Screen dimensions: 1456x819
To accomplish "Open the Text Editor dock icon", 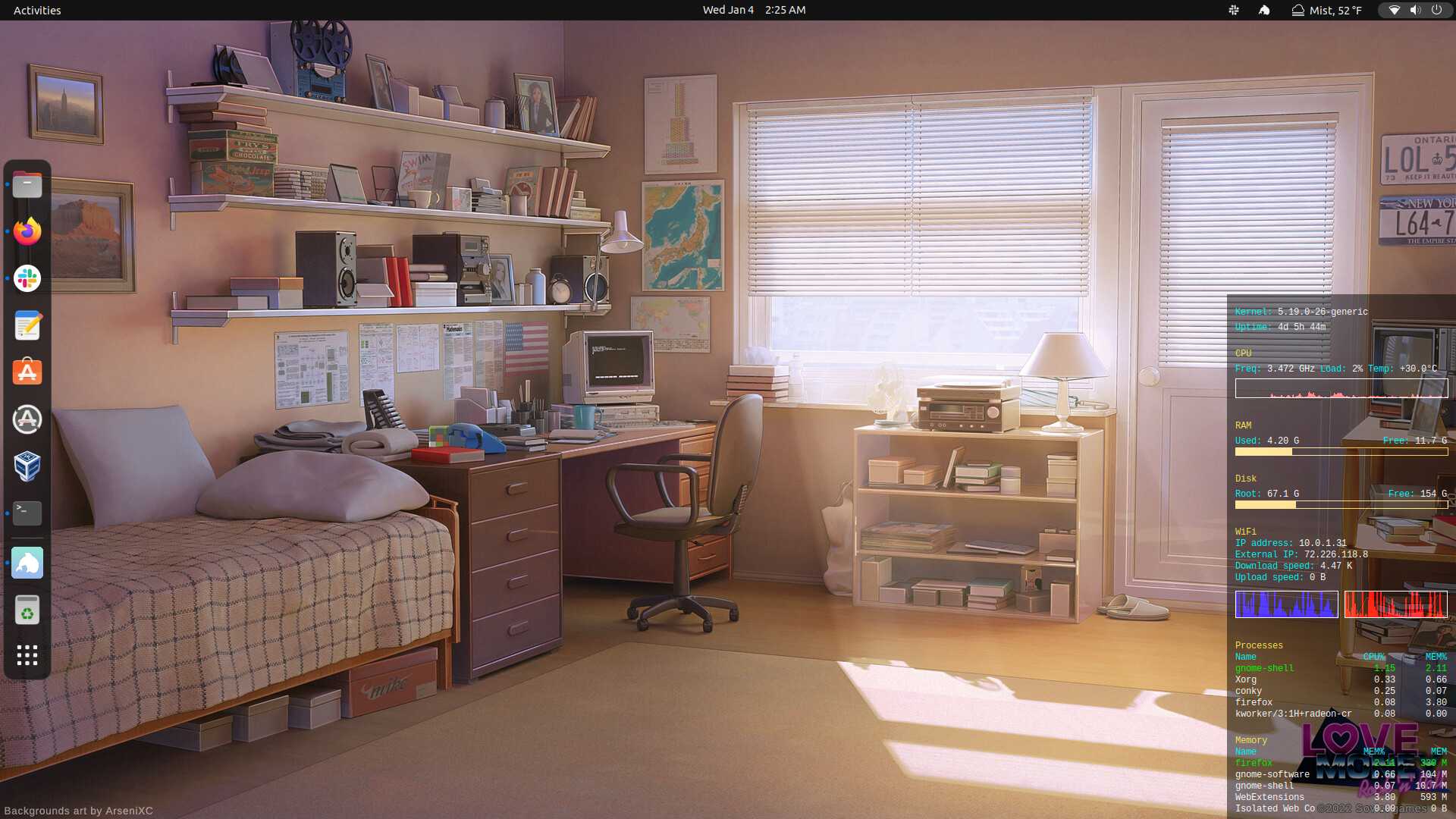I will click(27, 325).
